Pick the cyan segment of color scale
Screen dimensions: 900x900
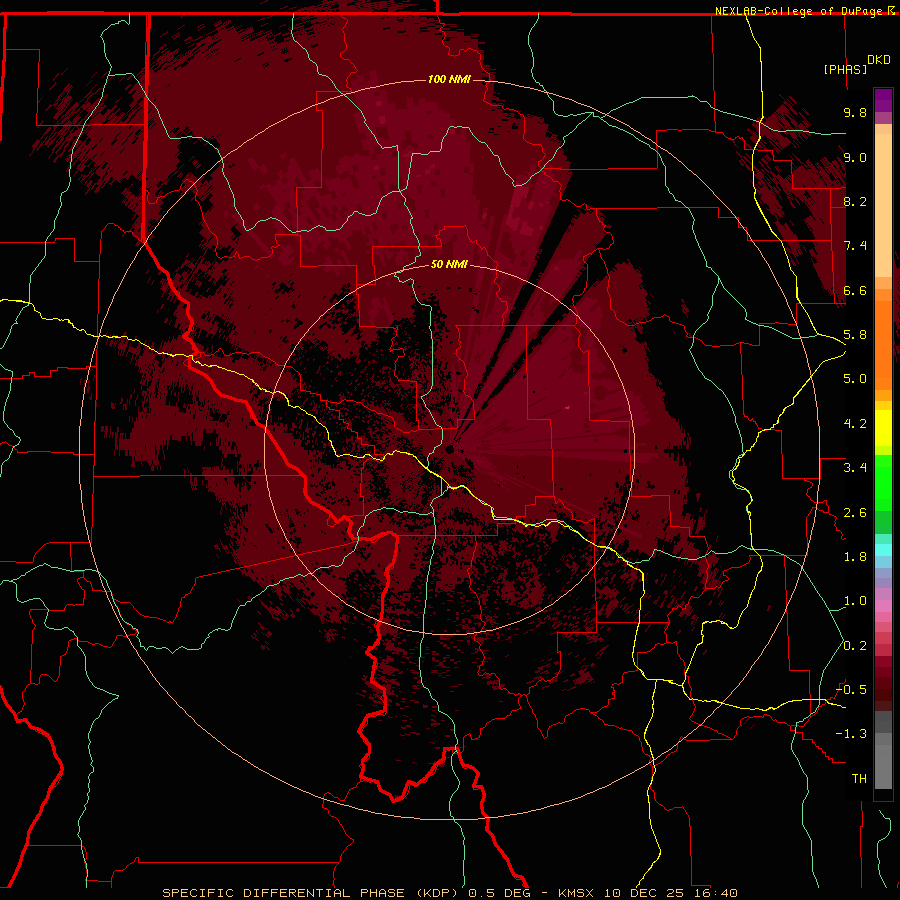click(x=883, y=550)
